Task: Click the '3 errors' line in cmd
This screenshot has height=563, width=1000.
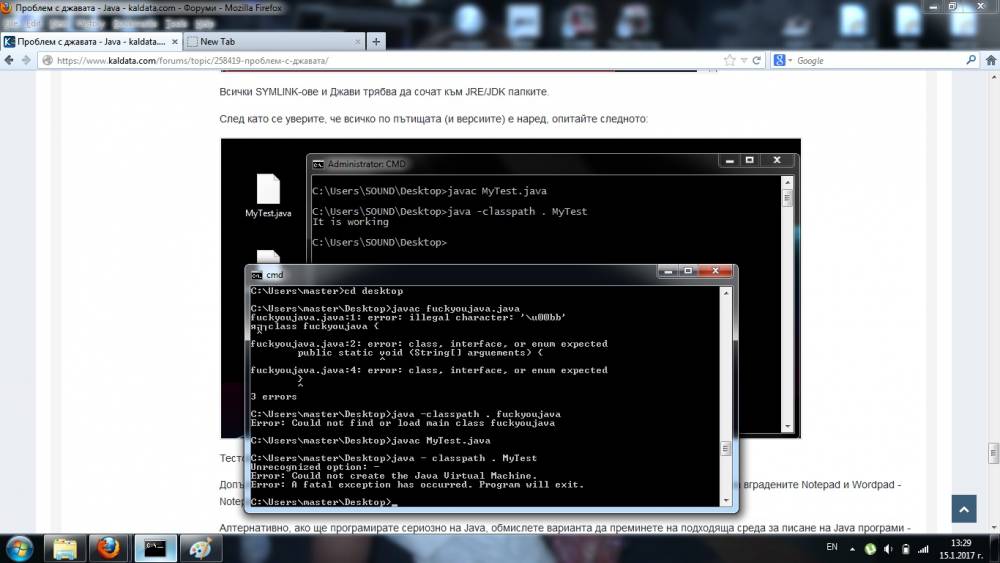Action: (x=274, y=397)
